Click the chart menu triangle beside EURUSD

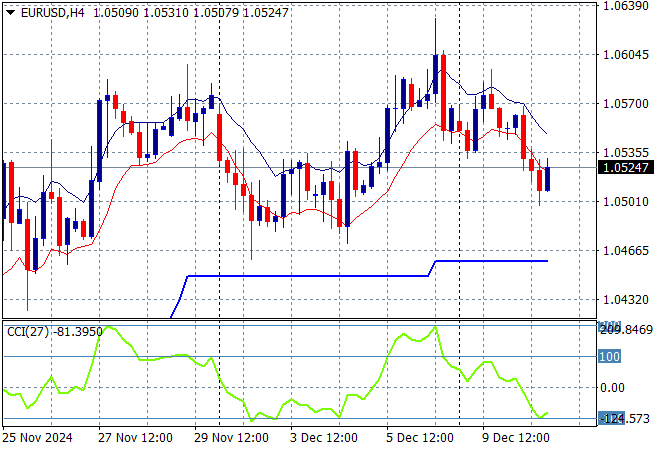pos(10,12)
